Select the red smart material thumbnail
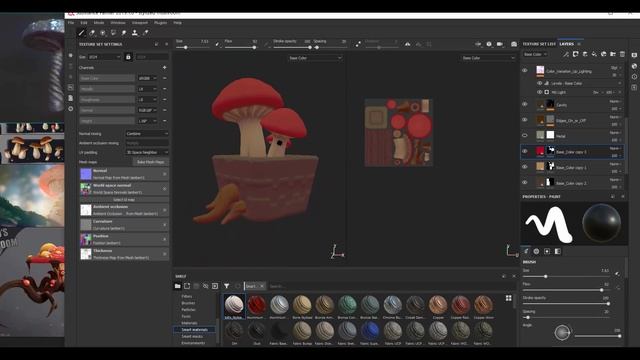This screenshot has height=360, width=640. pos(257,305)
